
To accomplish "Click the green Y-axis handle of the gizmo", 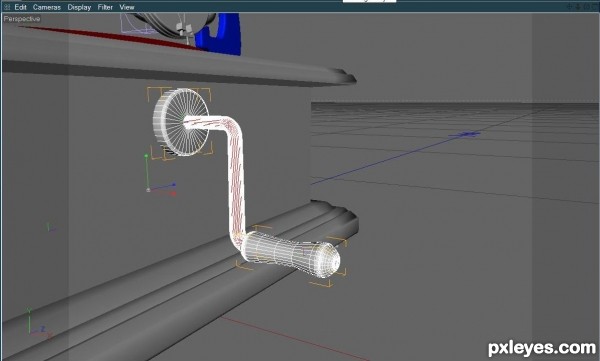I will pyautogui.click(x=146, y=156).
